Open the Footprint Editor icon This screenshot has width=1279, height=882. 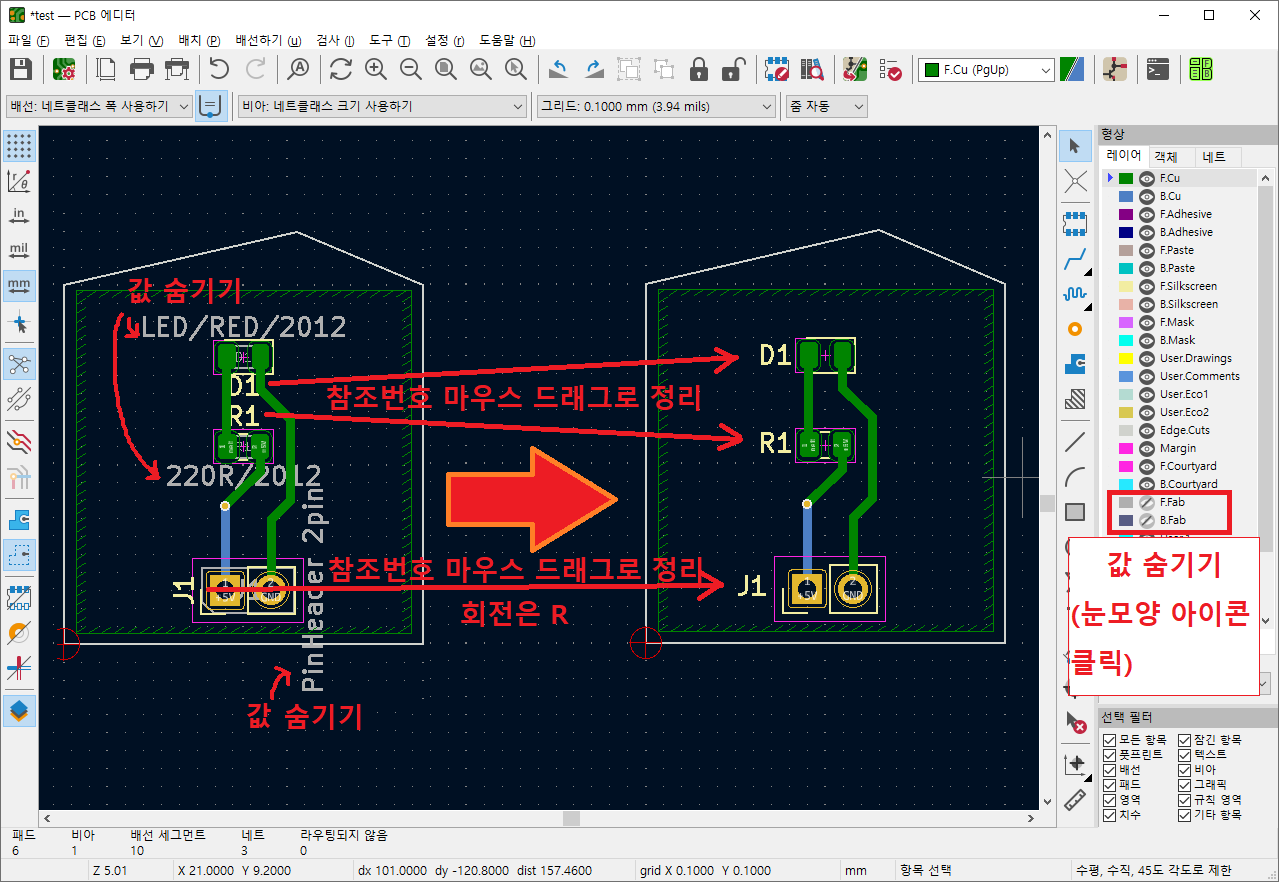point(777,69)
